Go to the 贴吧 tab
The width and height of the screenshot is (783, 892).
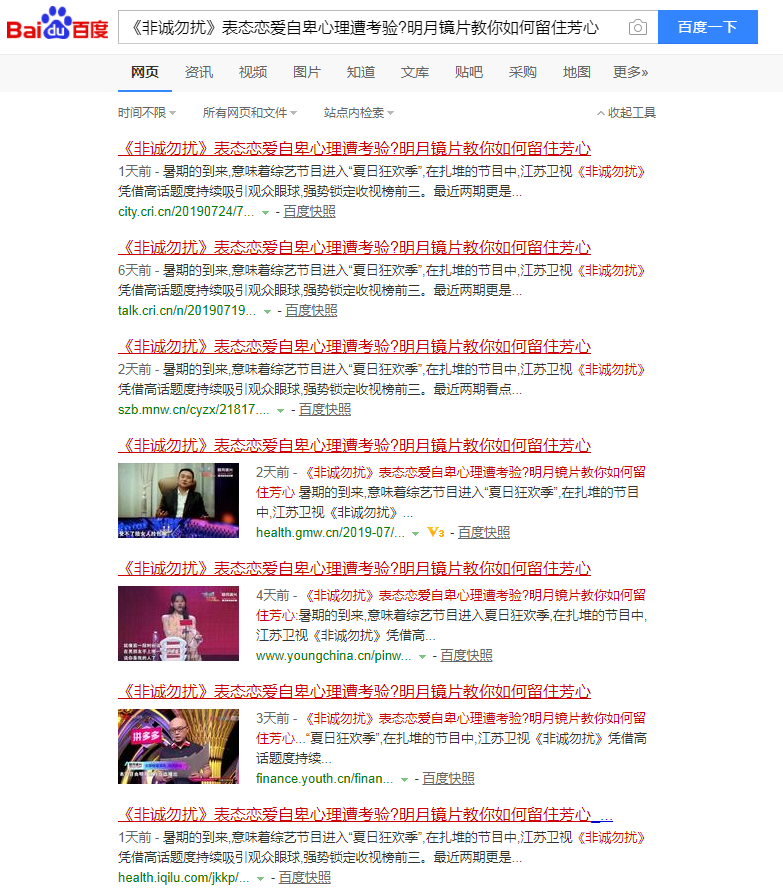469,72
